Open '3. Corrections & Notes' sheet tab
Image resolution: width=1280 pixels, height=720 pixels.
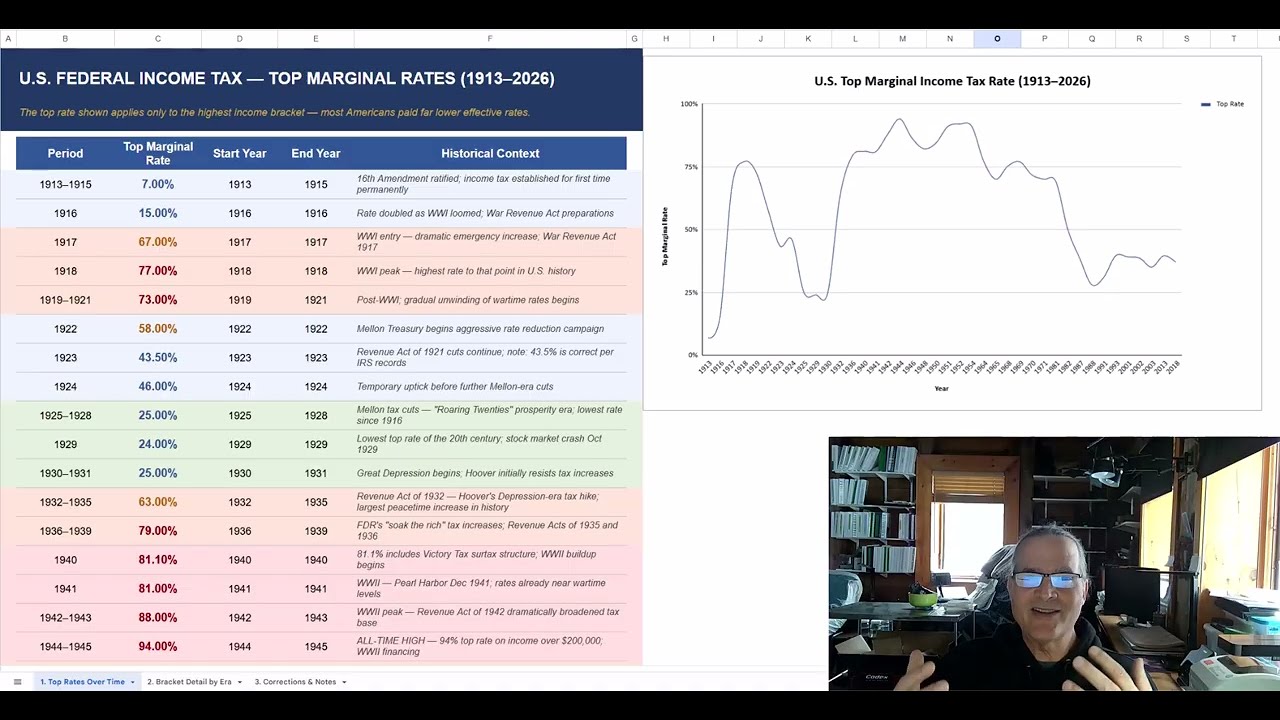[295, 682]
